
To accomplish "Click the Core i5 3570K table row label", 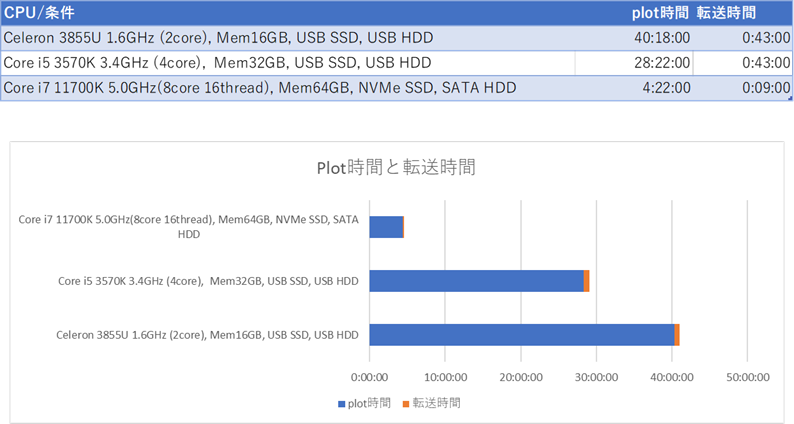I will coord(217,63).
